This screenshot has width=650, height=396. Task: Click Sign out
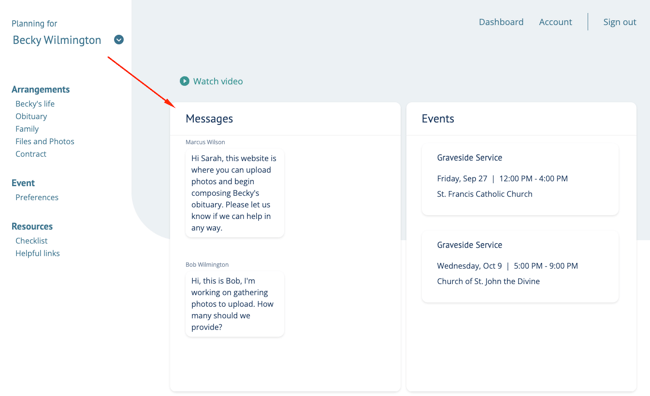tap(619, 22)
